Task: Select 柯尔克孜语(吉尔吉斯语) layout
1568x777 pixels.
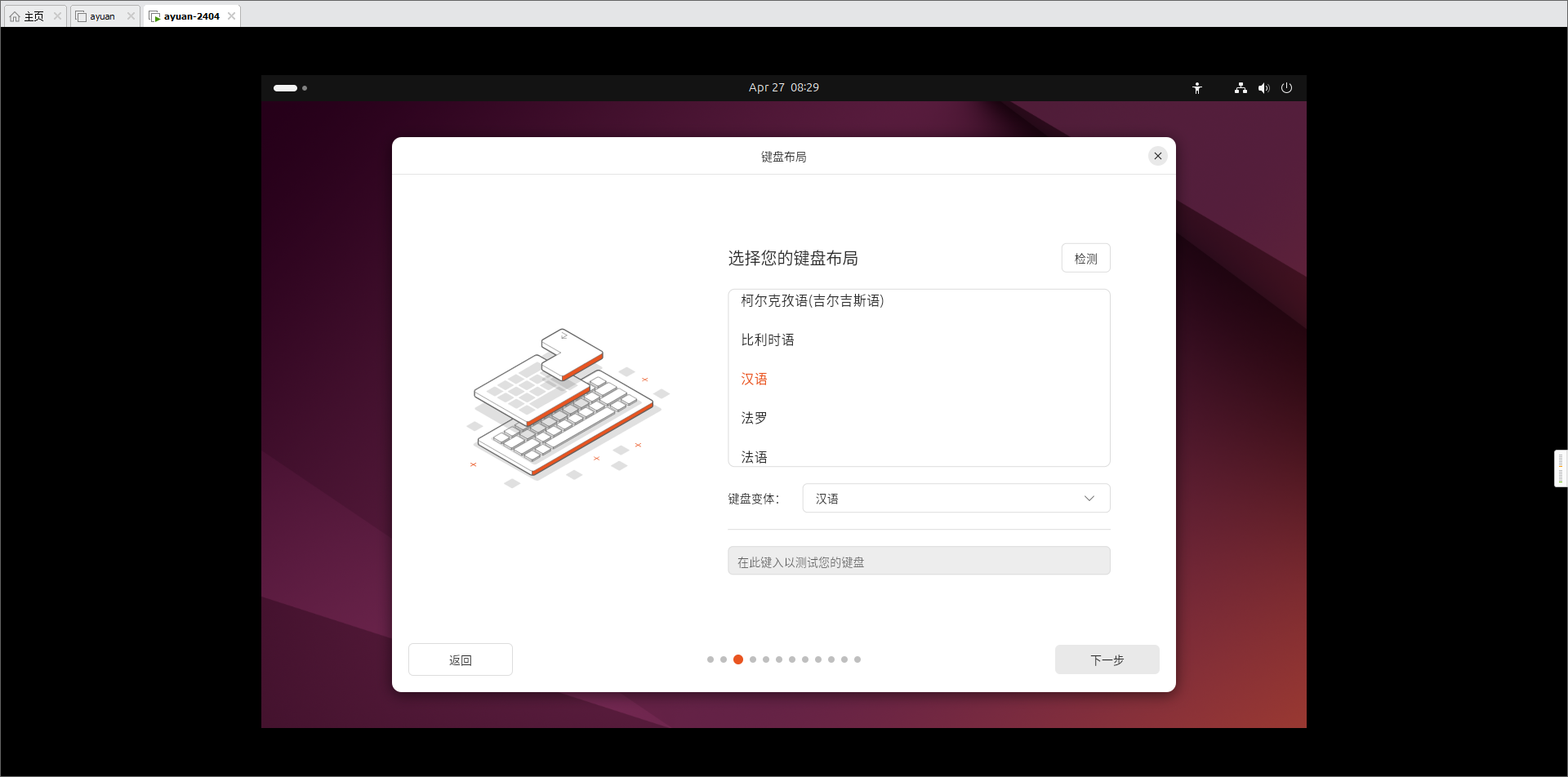Action: click(x=919, y=300)
